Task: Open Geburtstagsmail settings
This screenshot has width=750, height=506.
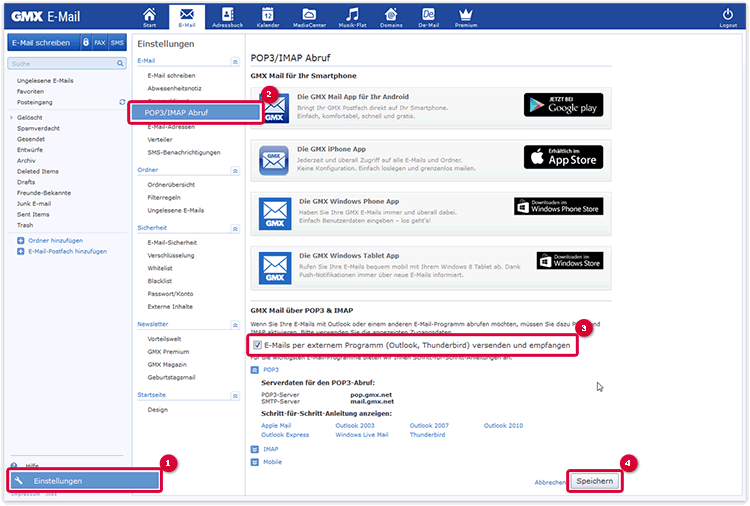Action: [x=171, y=377]
